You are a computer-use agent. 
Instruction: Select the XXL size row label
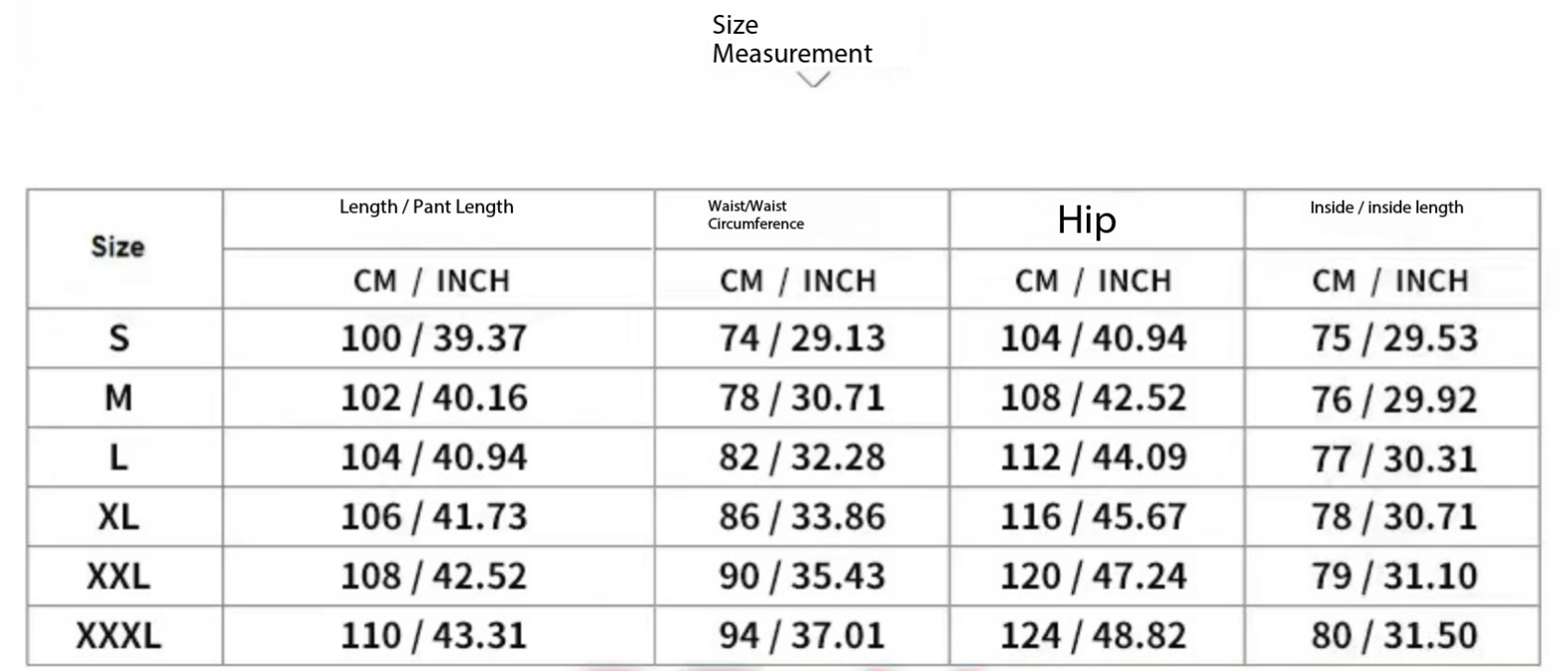[x=118, y=576]
